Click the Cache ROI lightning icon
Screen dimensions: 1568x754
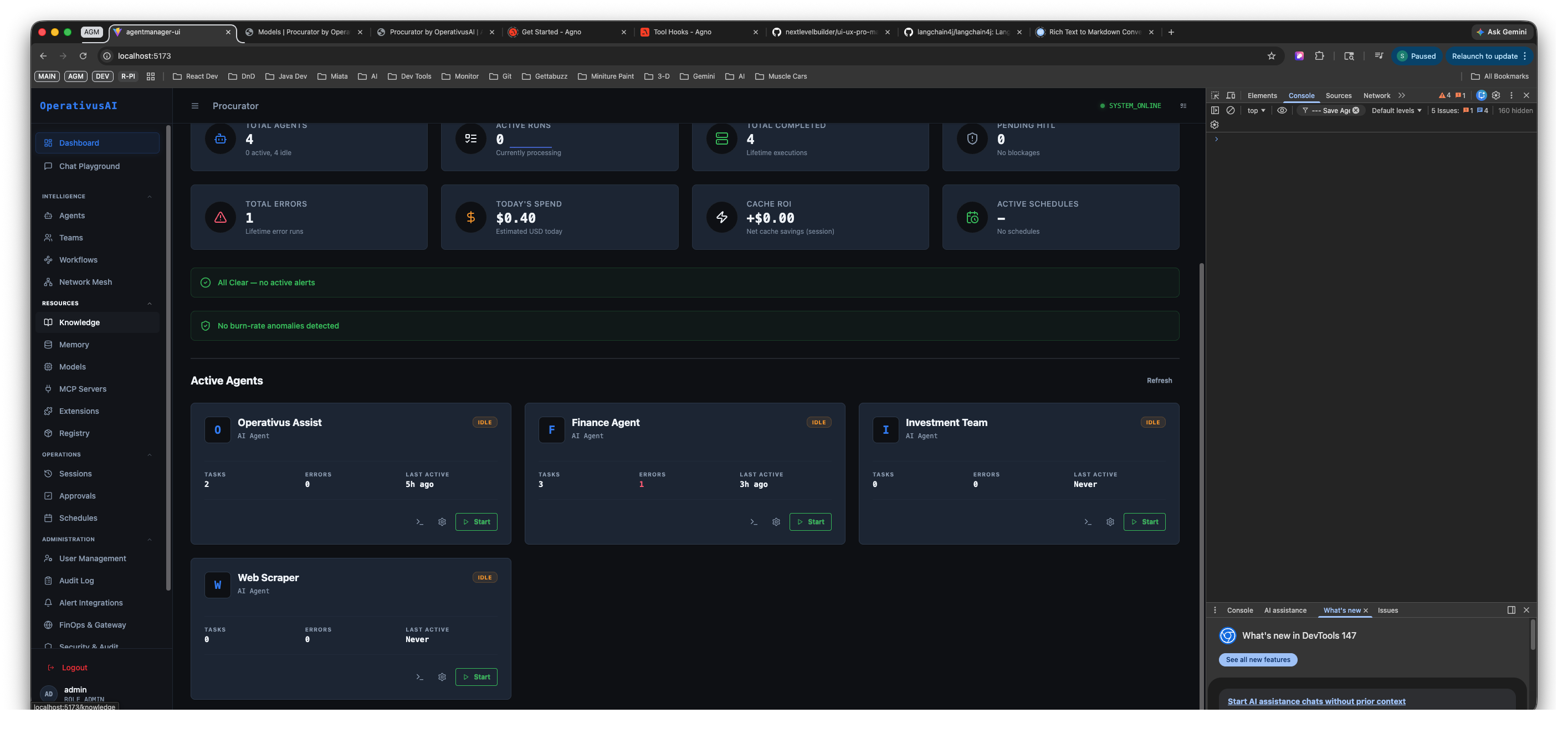tap(721, 217)
